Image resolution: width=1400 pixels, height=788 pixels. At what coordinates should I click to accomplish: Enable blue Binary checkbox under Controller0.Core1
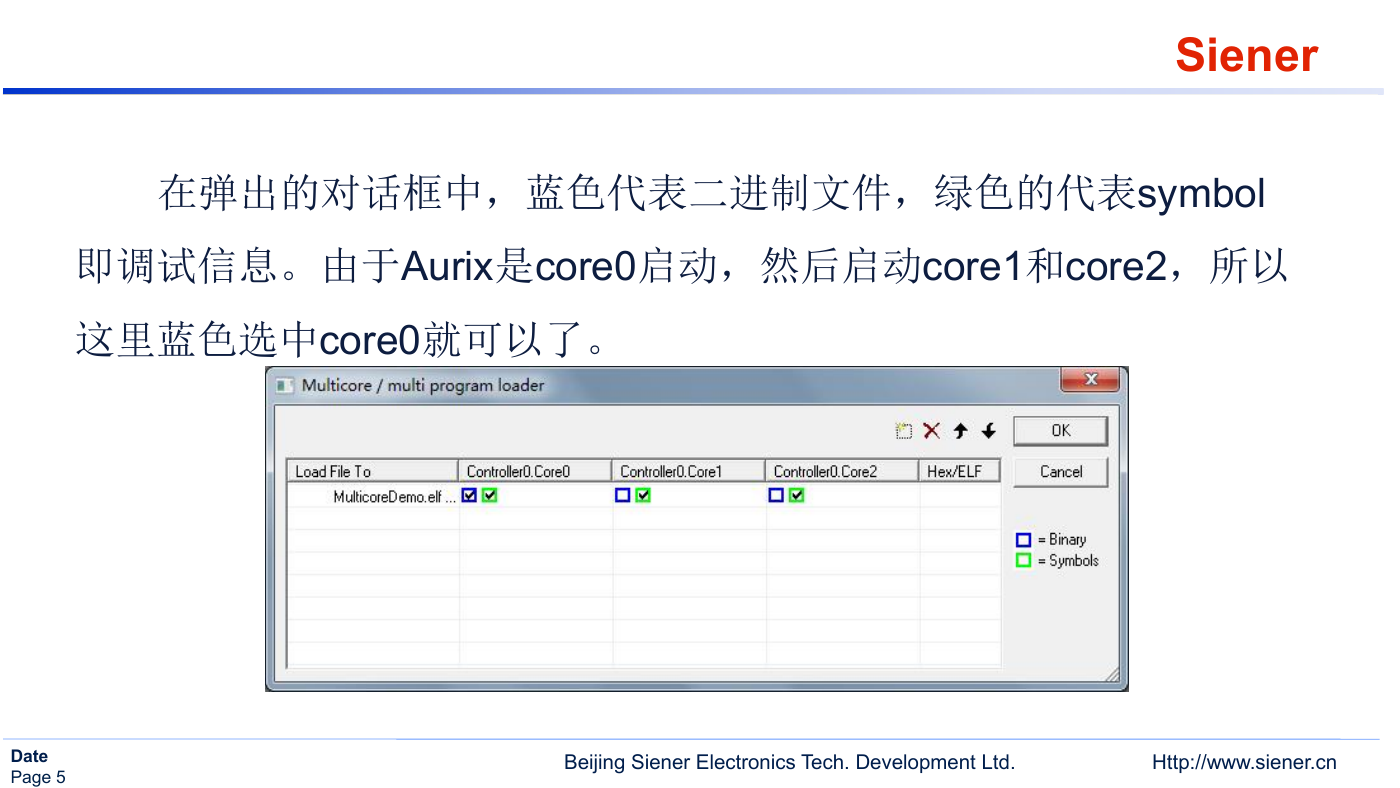[x=623, y=495]
